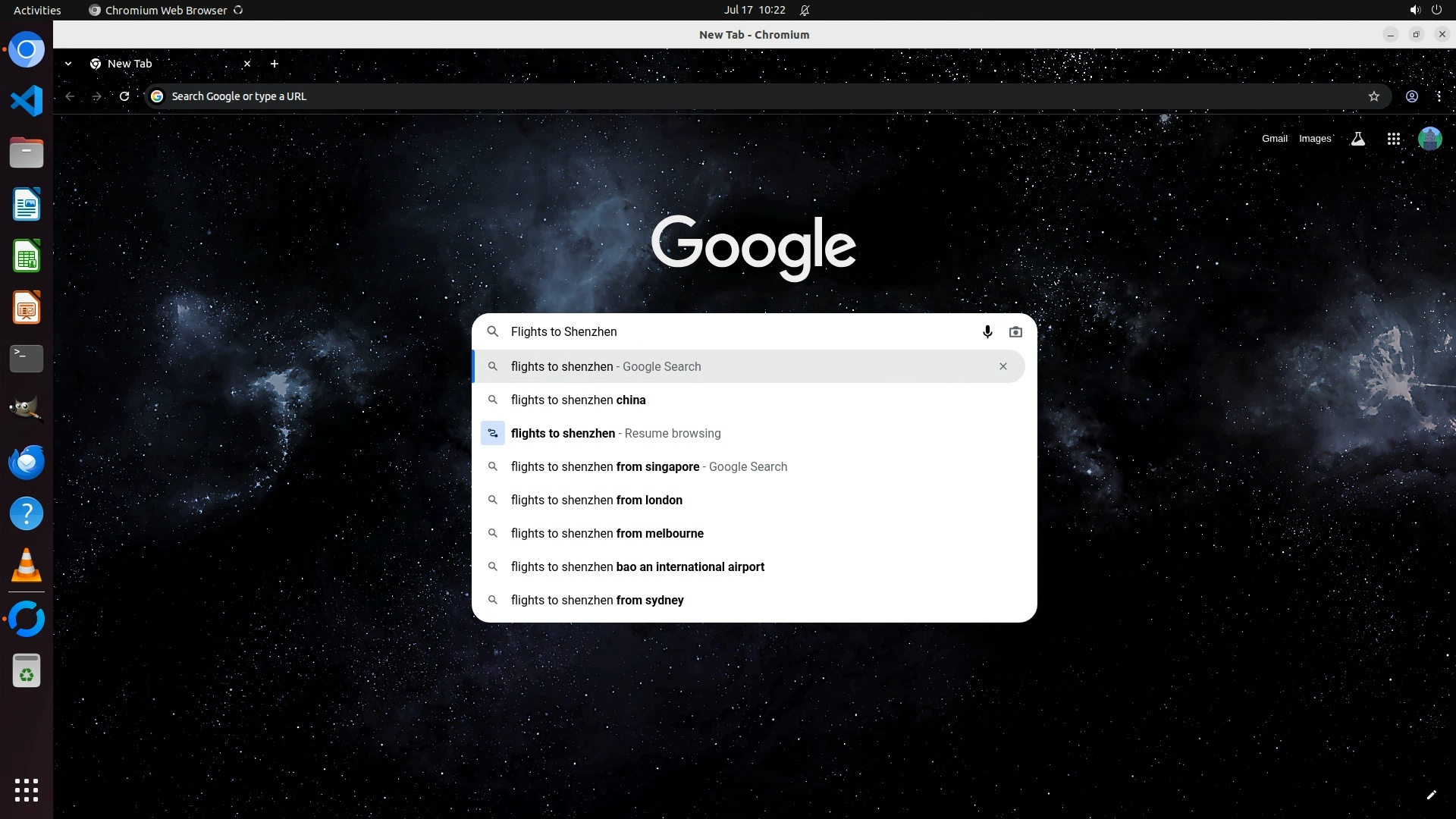This screenshot has width=1456, height=819.
Task: Click the Google account avatar
Action: pos(1429,139)
